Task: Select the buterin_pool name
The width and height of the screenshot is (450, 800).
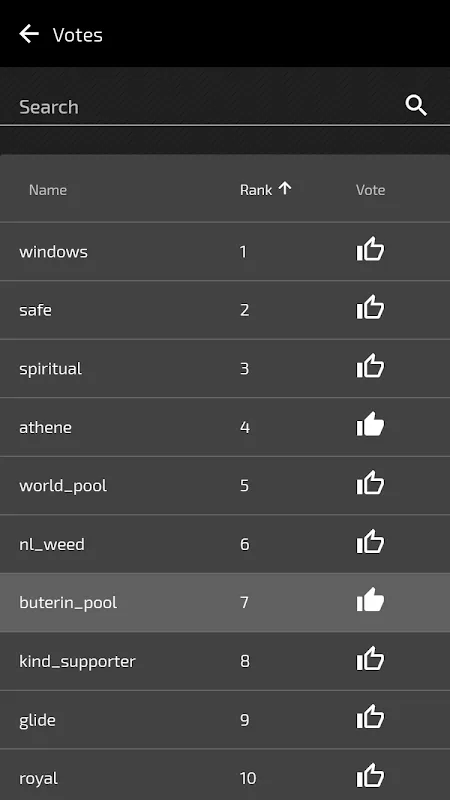Action: [68, 603]
